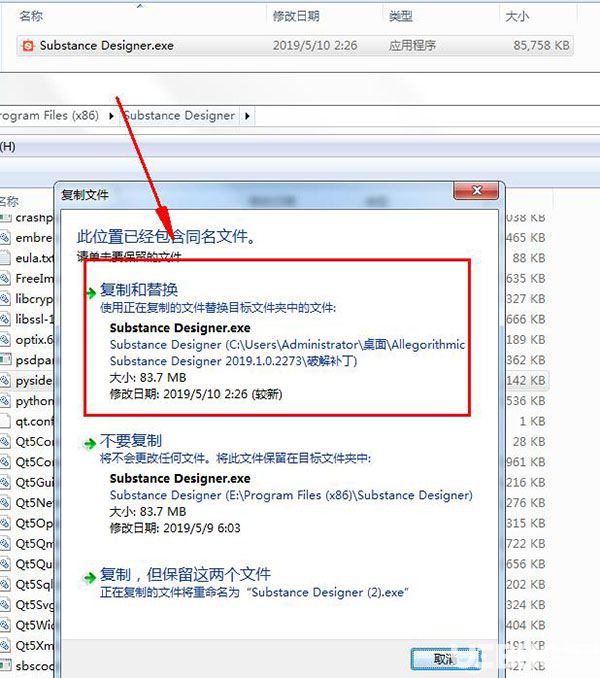This screenshot has width=600, height=678.
Task: Click the 此位置已经包含同名文件 heading text
Action: point(166,237)
